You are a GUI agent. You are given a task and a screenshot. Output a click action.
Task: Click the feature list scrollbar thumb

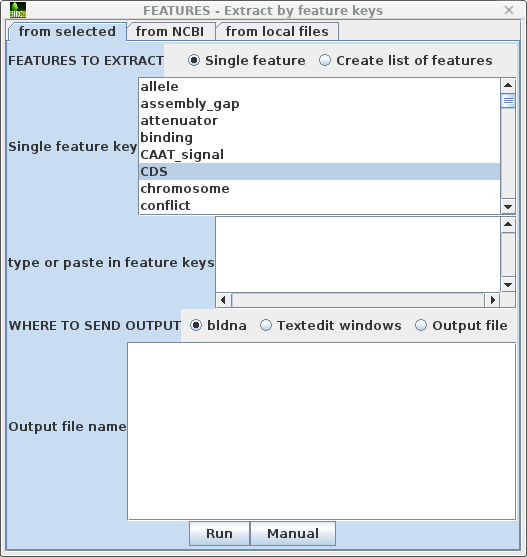pos(508,101)
